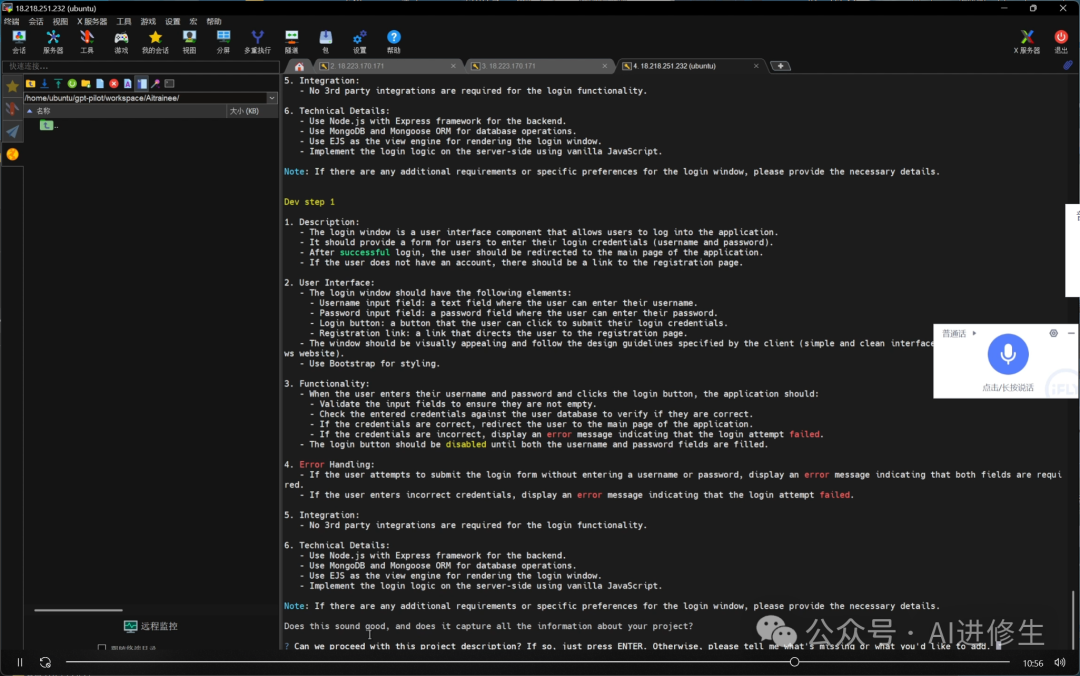The height and width of the screenshot is (676, 1080).
Task: Open the 工具 Swiss-knife toolbar icon
Action: tap(87, 41)
